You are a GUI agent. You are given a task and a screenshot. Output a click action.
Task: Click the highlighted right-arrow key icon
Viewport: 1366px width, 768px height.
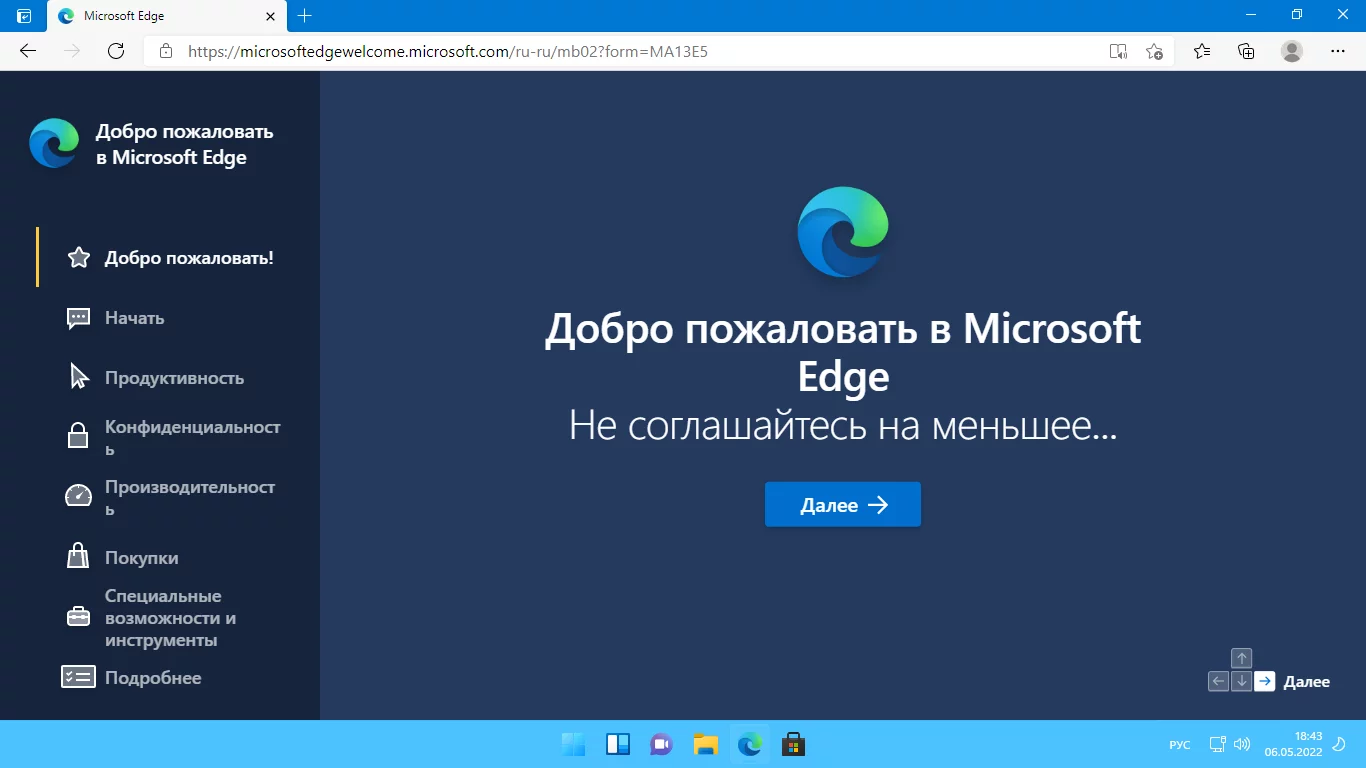[1265, 681]
